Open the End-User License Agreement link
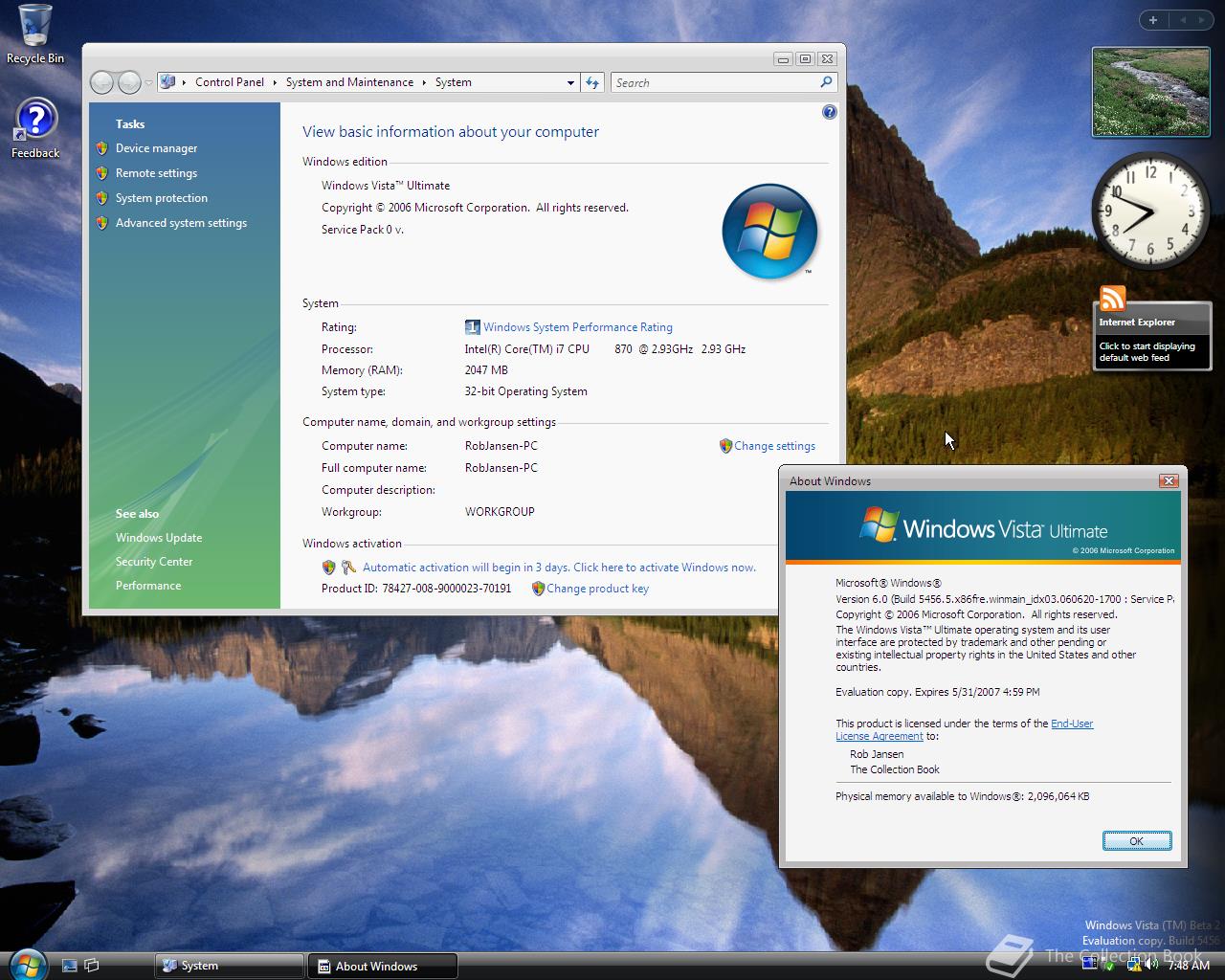Image resolution: width=1225 pixels, height=980 pixels. coord(1071,724)
